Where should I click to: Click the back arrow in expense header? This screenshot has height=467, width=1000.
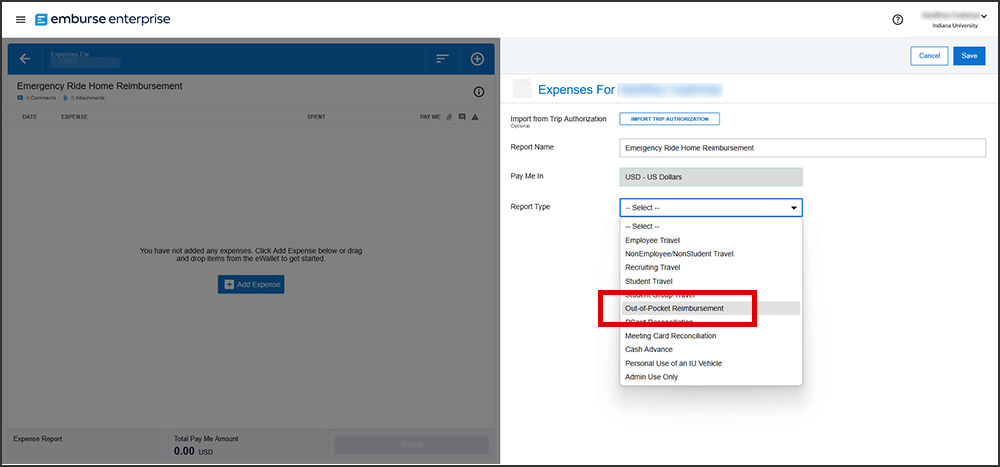pyautogui.click(x=25, y=59)
